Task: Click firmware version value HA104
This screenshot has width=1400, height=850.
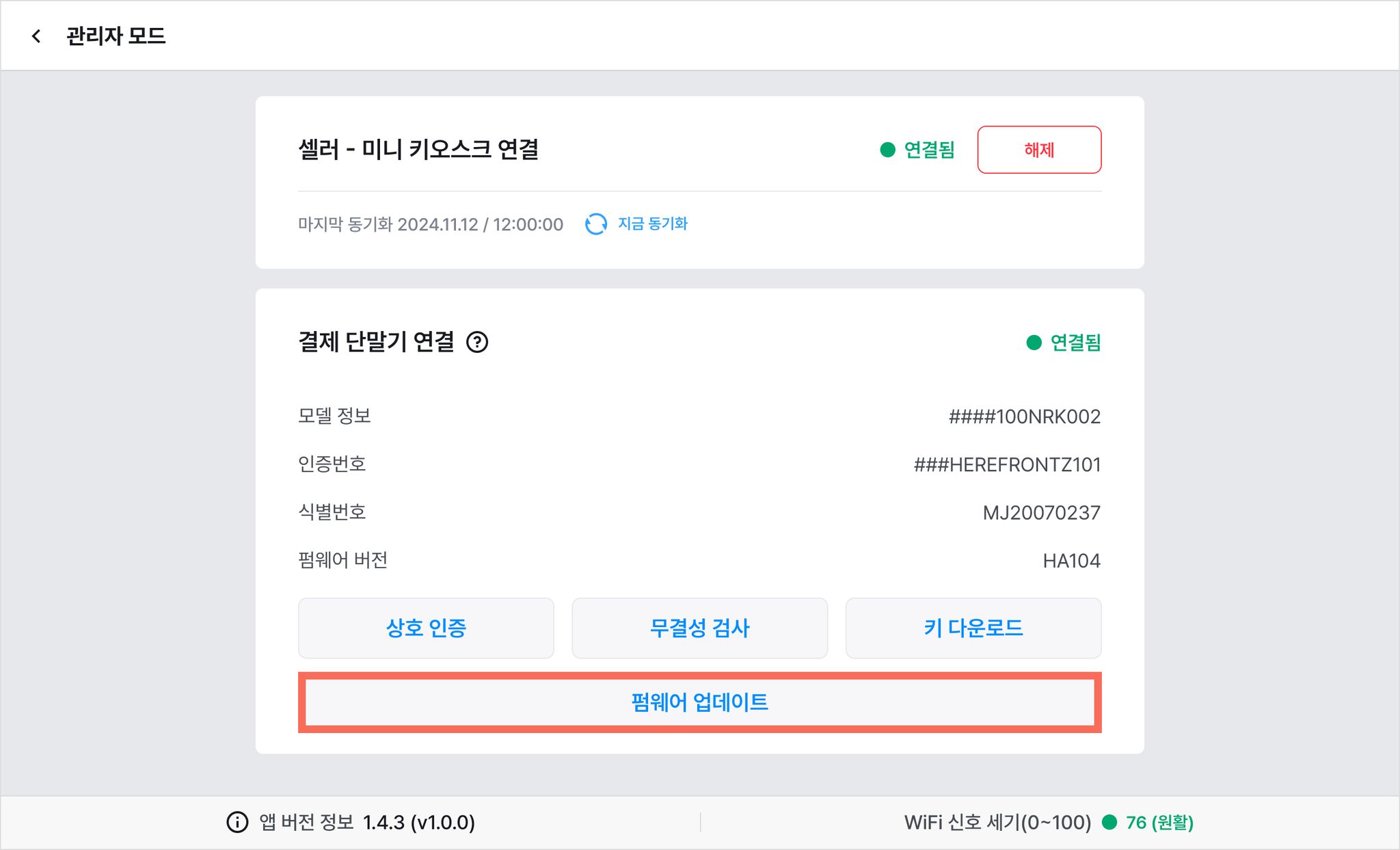Action: tap(1071, 561)
